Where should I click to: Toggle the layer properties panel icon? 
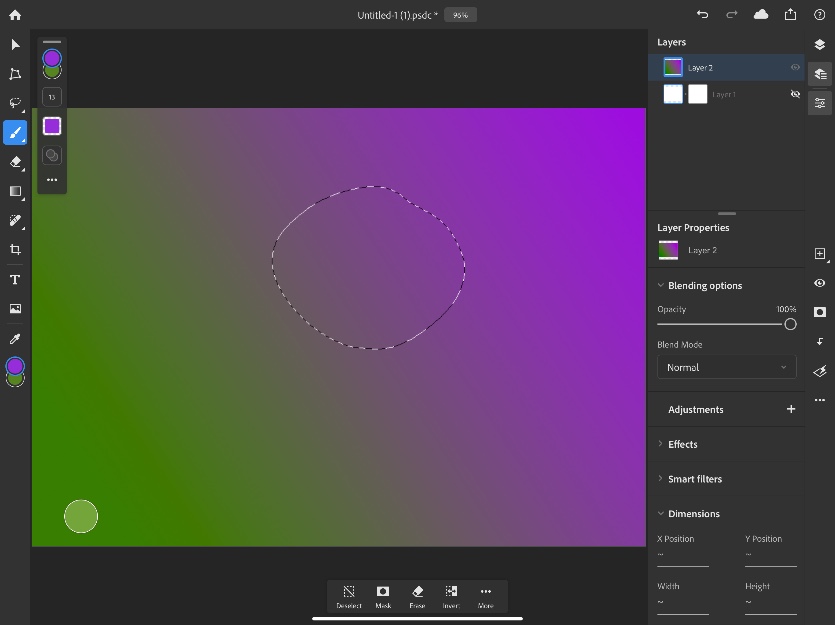click(820, 103)
